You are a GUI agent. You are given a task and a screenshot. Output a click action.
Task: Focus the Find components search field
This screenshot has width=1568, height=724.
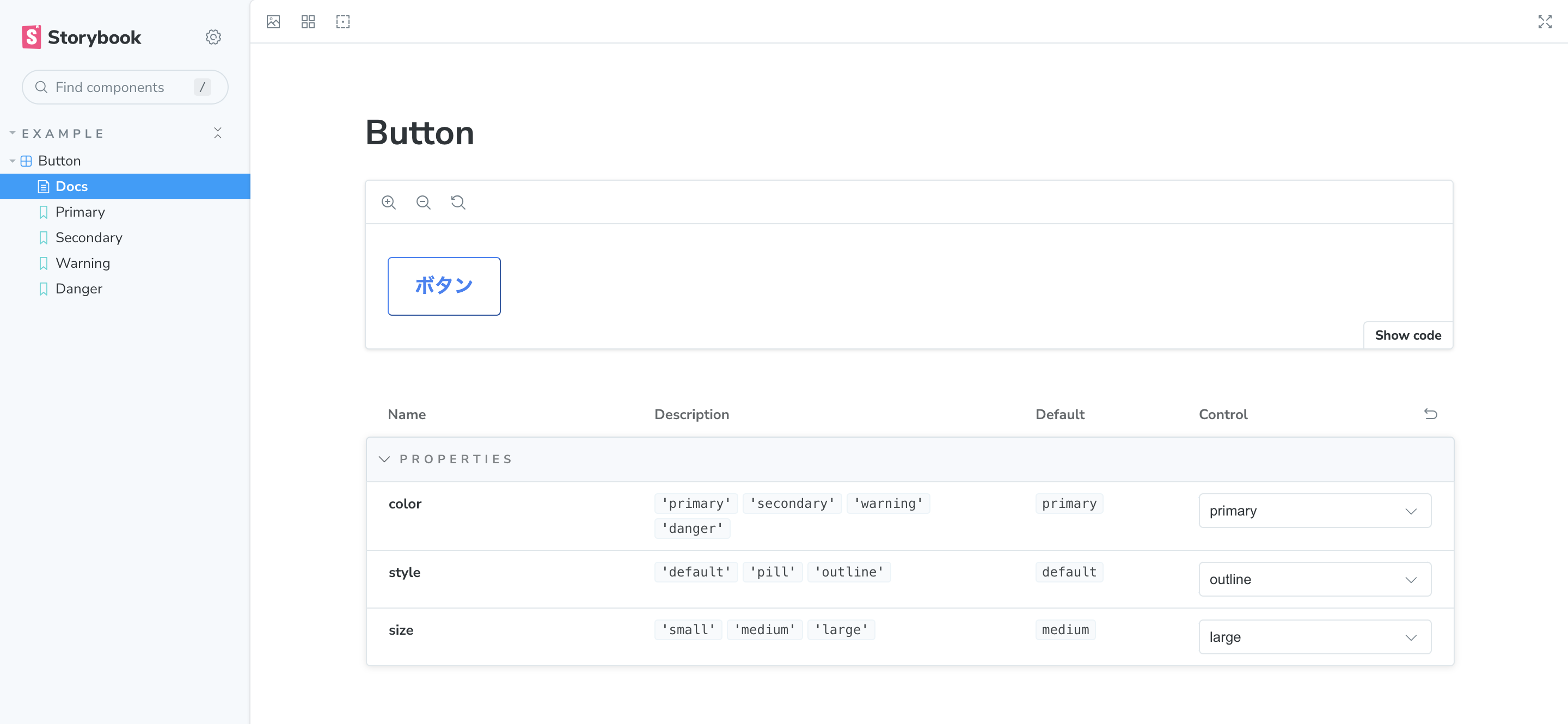[115, 87]
